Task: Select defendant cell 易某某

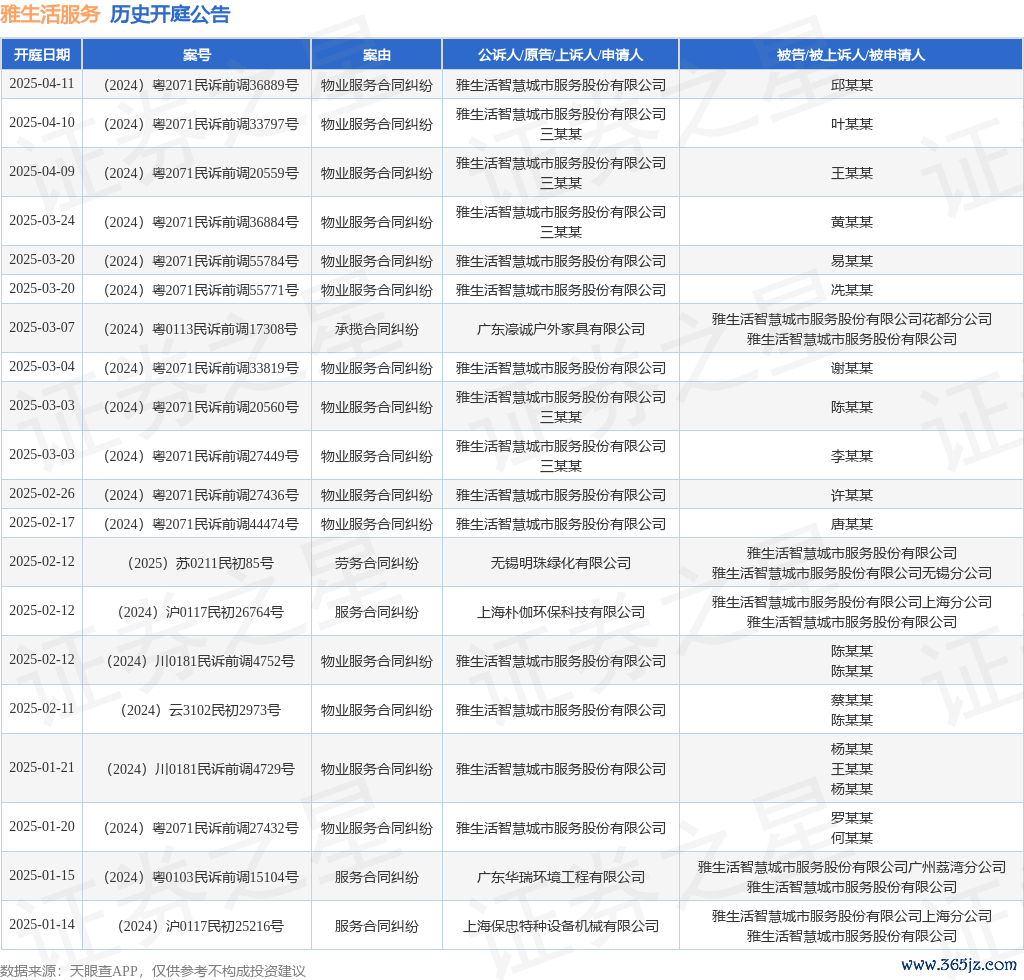Action: (x=852, y=261)
